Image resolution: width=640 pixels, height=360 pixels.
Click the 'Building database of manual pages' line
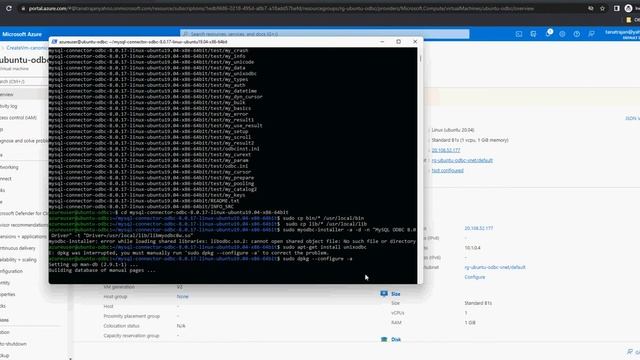pyautogui.click(x=102, y=270)
